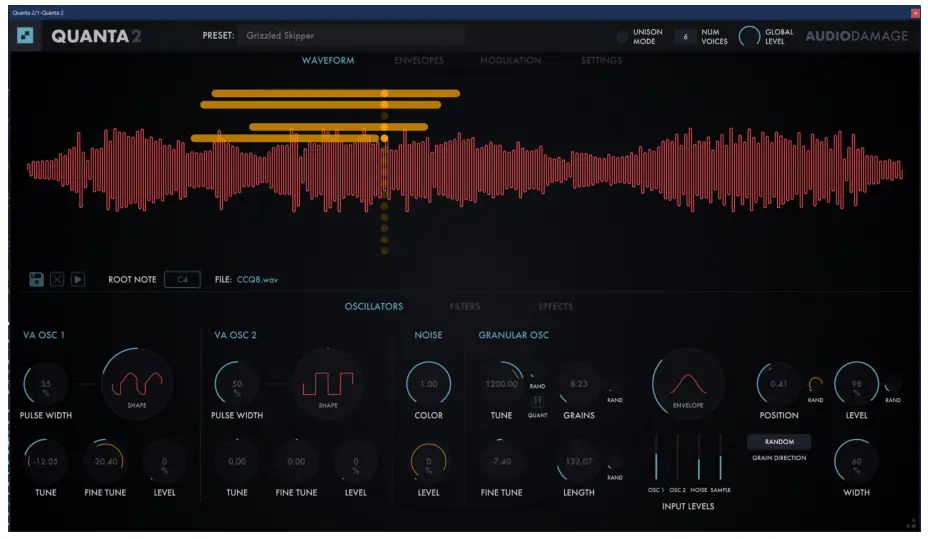928x539 pixels.
Task: Toggle the Unison Mode switch
Action: pyautogui.click(x=622, y=36)
